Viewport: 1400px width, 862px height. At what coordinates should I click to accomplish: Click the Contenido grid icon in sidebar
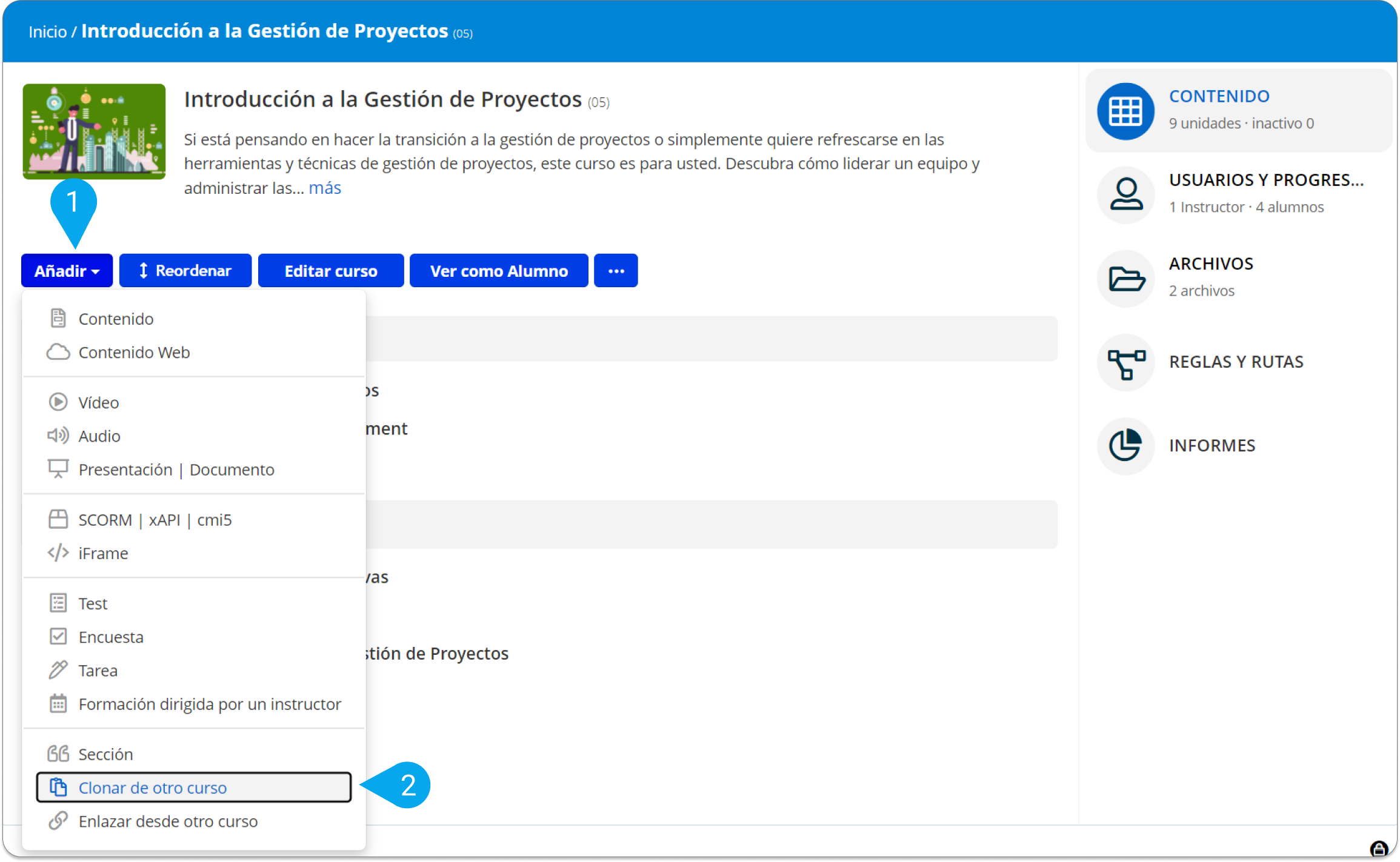pos(1125,111)
